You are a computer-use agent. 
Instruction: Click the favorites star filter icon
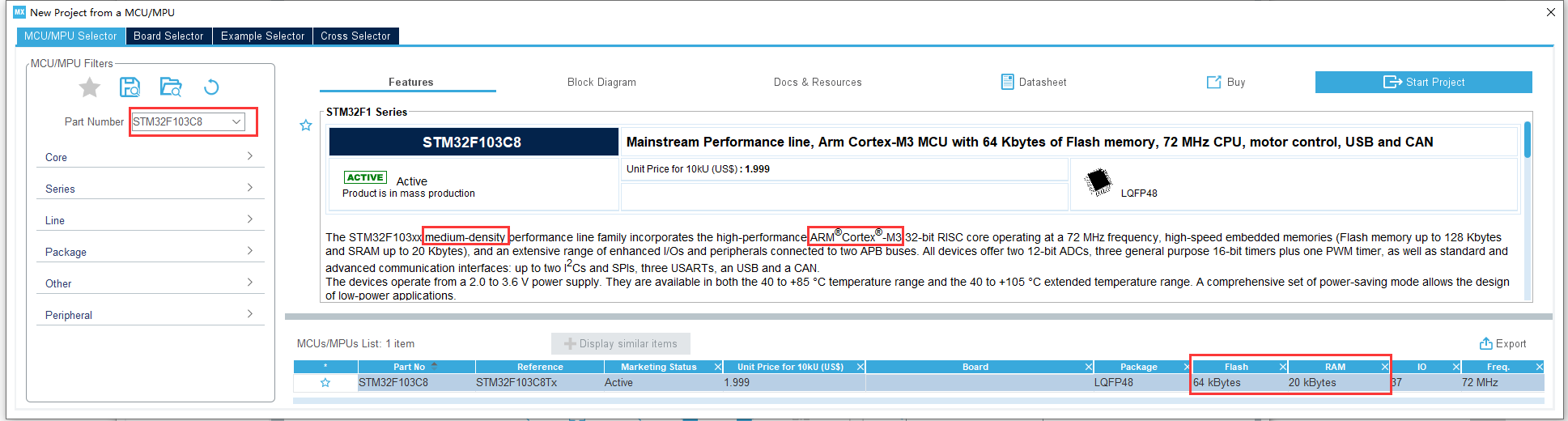pyautogui.click(x=90, y=87)
